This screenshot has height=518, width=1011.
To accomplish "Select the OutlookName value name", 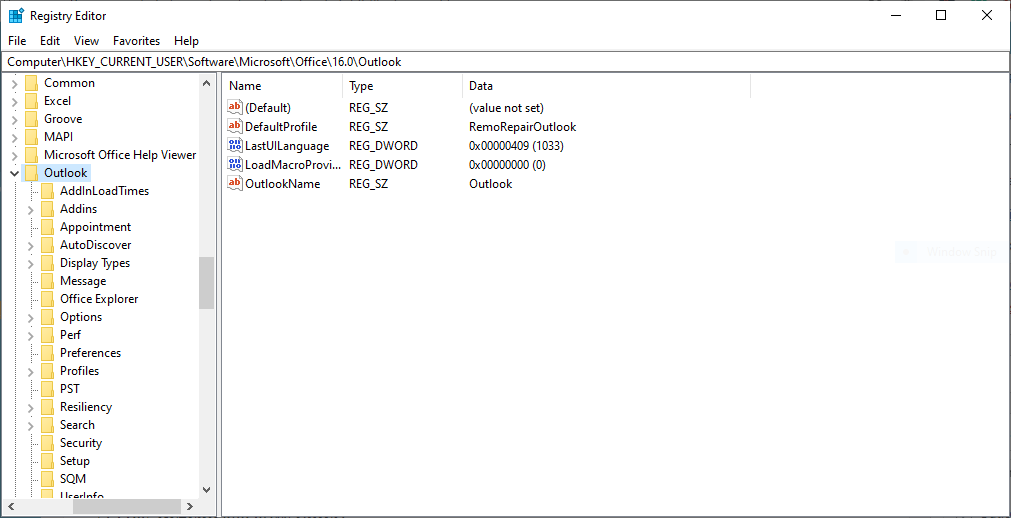I will tap(282, 184).
